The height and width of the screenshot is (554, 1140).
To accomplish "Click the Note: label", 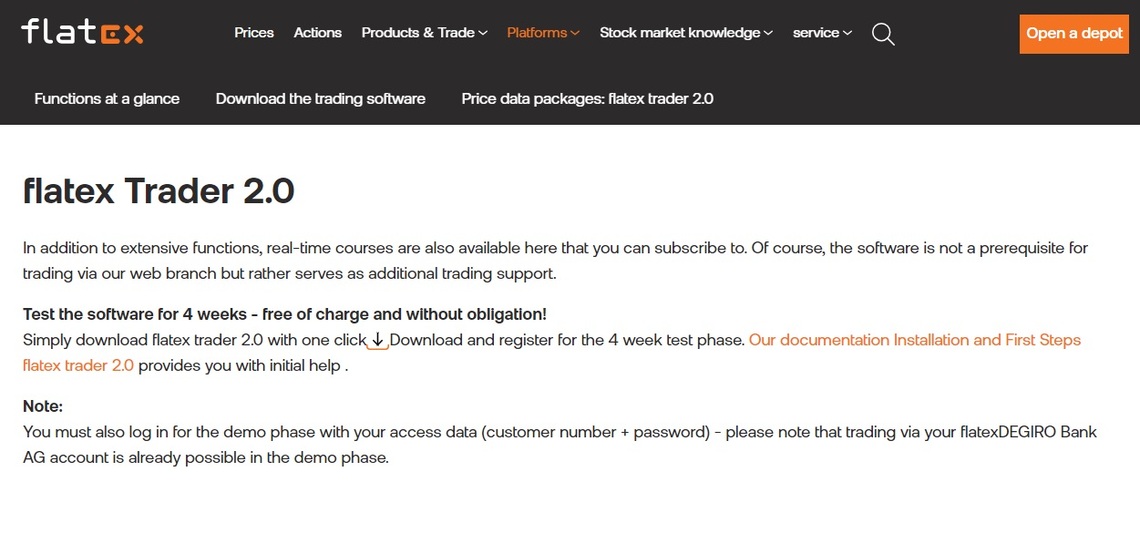I will (43, 406).
